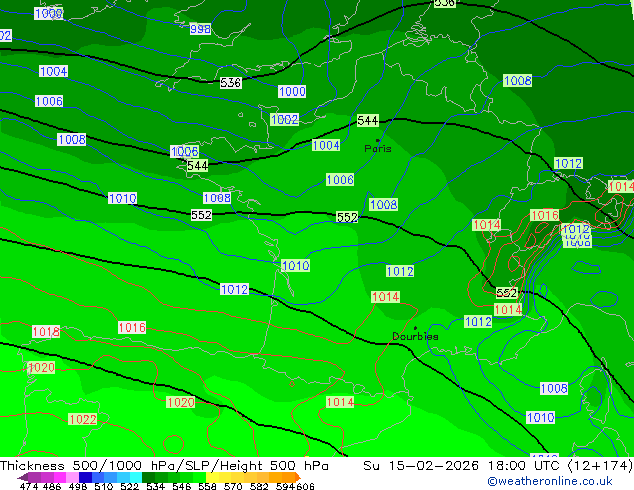Click legend value 570
Screen dimensions: 634x490
click(233, 486)
